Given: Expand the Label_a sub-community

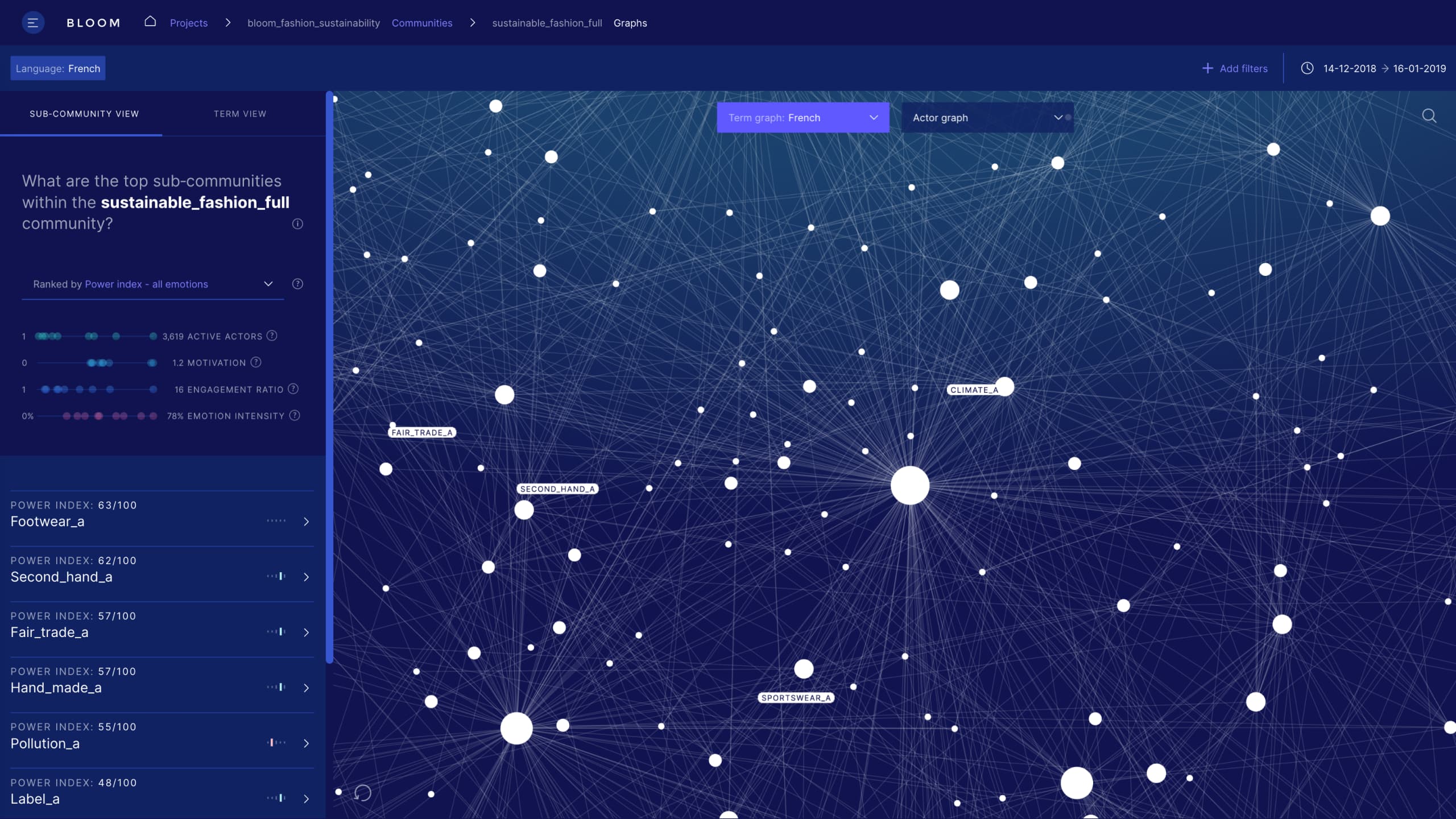Looking at the screenshot, I should tap(306, 799).
